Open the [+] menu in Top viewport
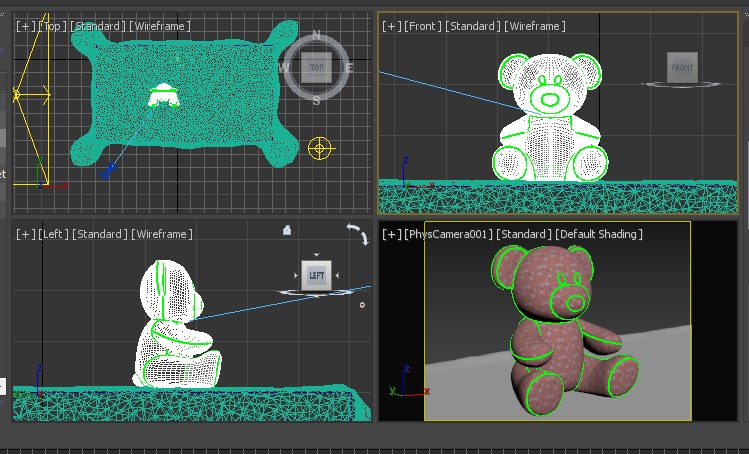 pos(23,25)
